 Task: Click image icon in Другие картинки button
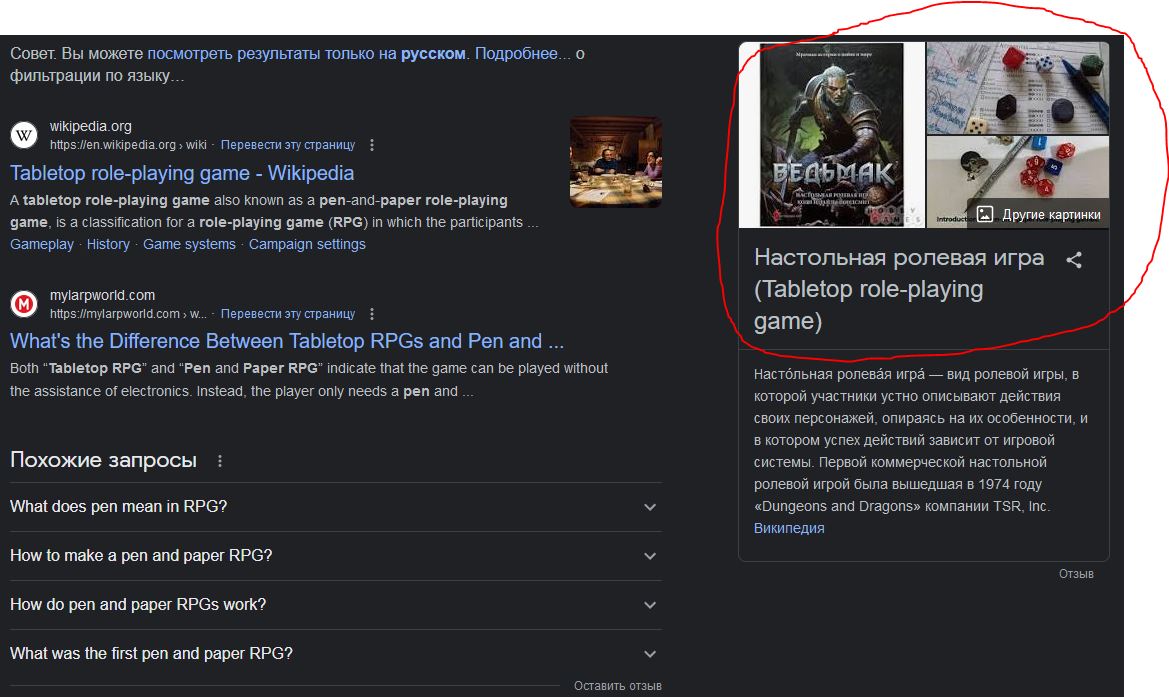coord(985,214)
